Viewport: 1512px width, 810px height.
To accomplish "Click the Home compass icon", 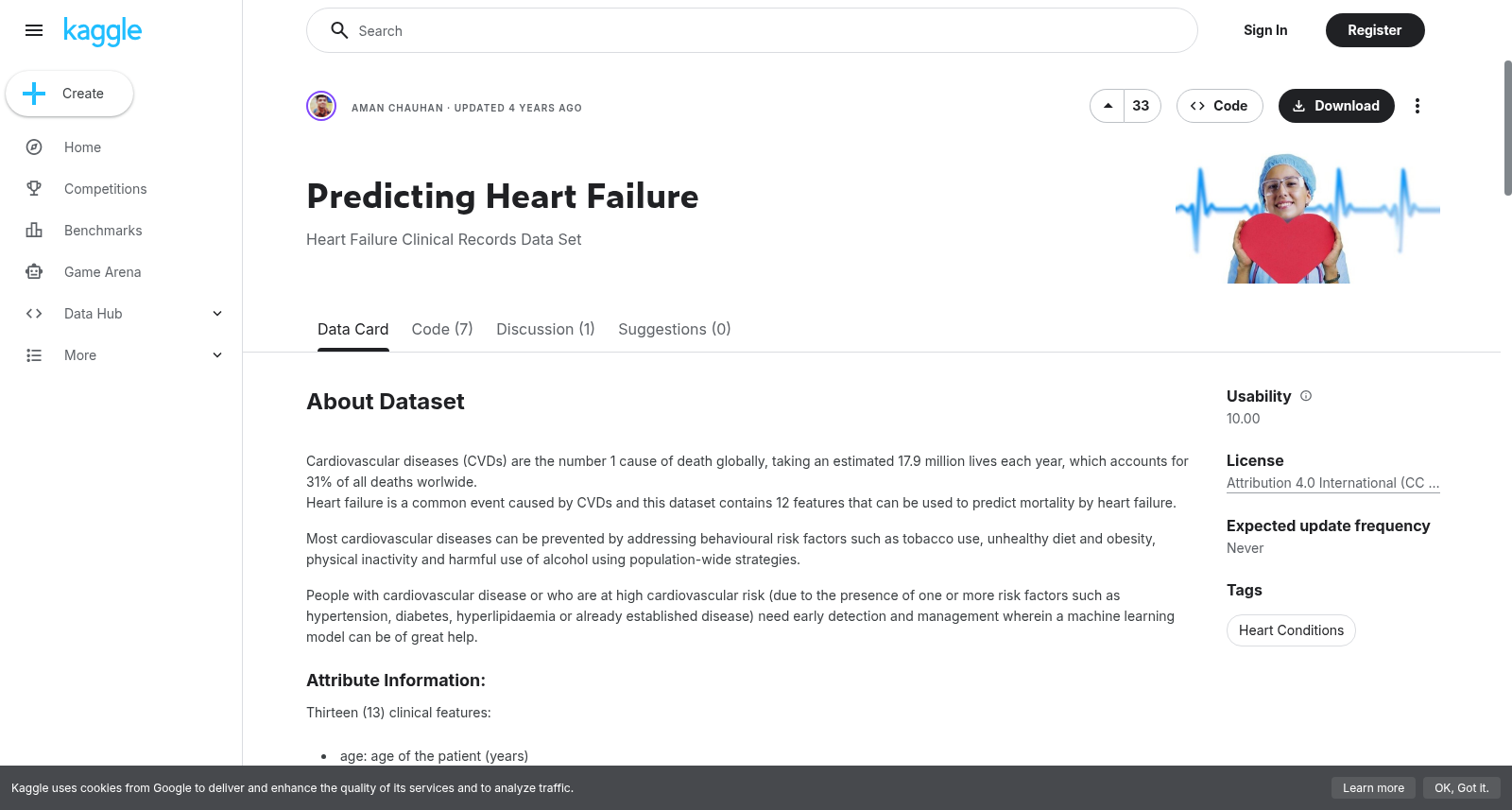I will pyautogui.click(x=34, y=147).
